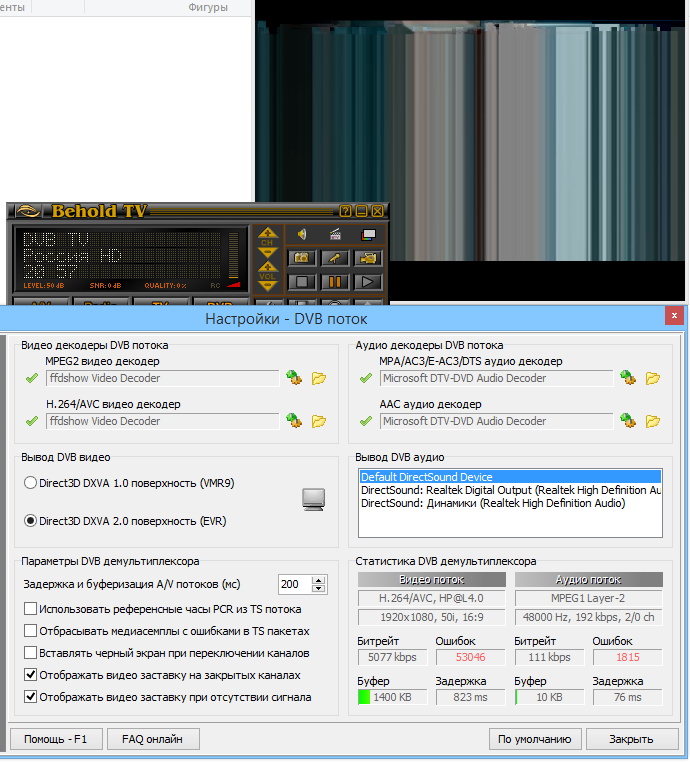
Task: Increase A/V buffering delay with up stepper
Action: (319, 580)
